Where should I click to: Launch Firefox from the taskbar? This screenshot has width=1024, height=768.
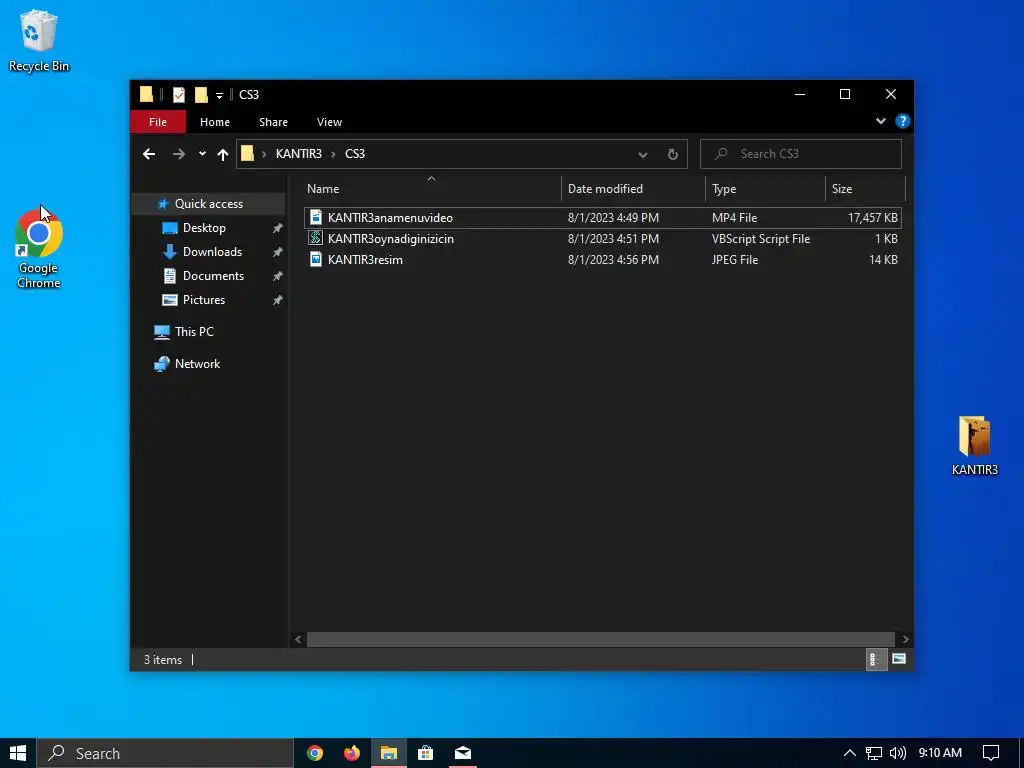[x=351, y=753]
